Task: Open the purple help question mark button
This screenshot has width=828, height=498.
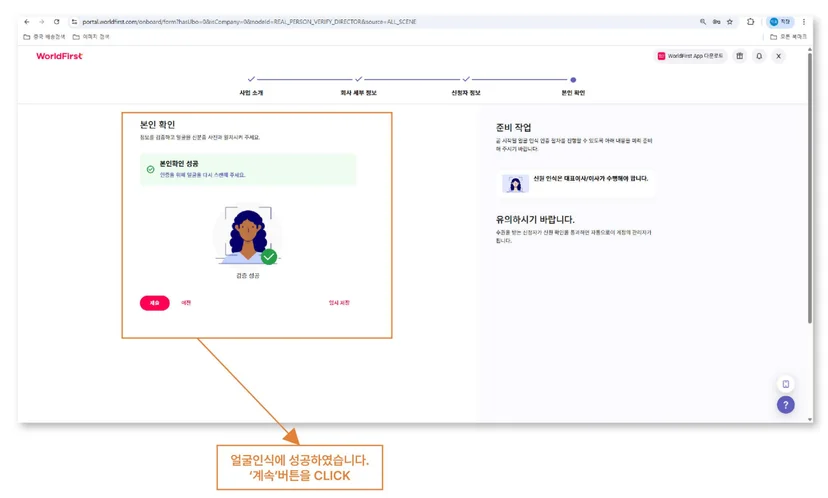Action: pyautogui.click(x=786, y=405)
